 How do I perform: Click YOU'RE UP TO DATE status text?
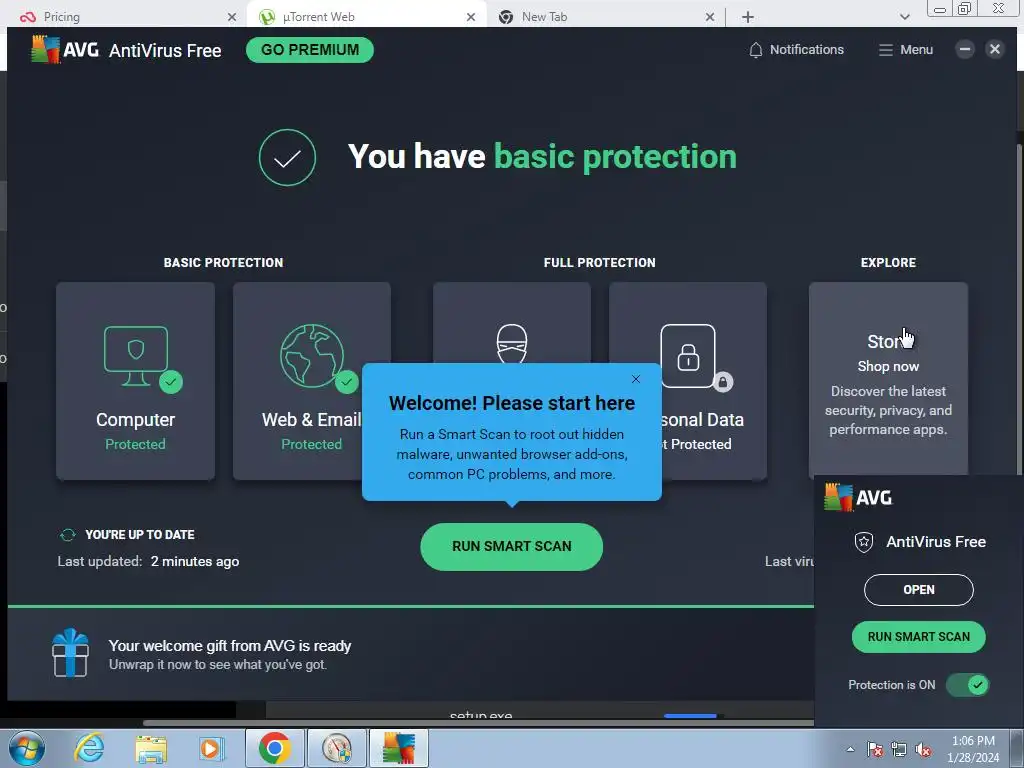(140, 535)
